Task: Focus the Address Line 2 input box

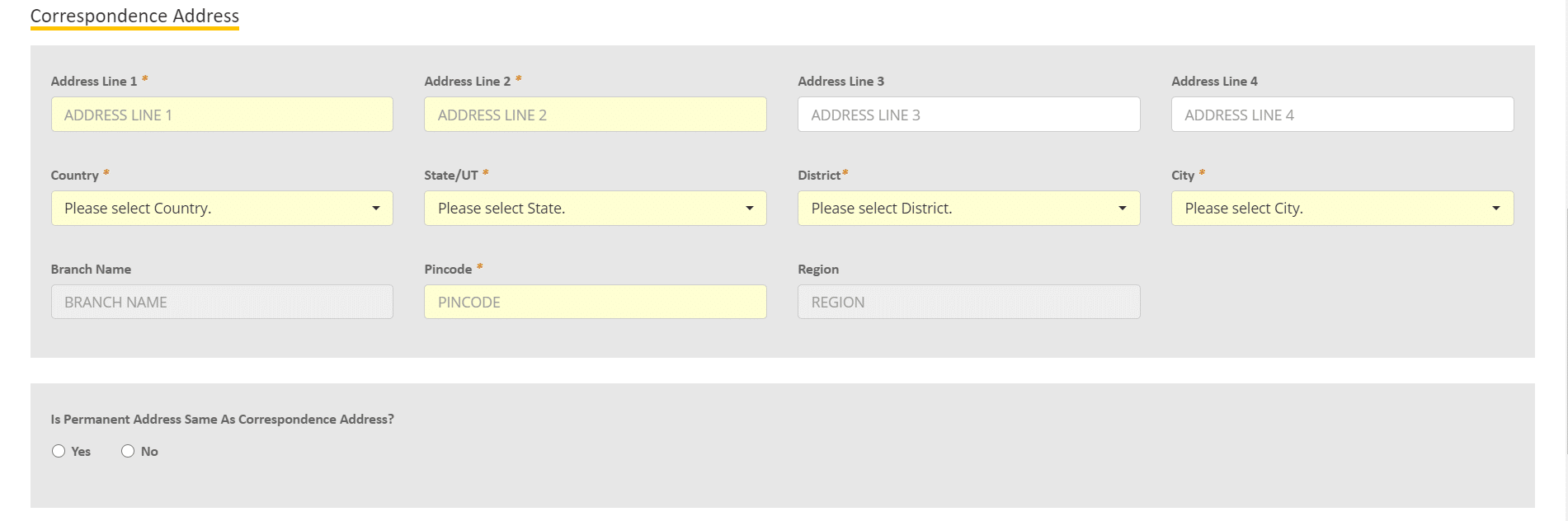Action: (x=595, y=115)
